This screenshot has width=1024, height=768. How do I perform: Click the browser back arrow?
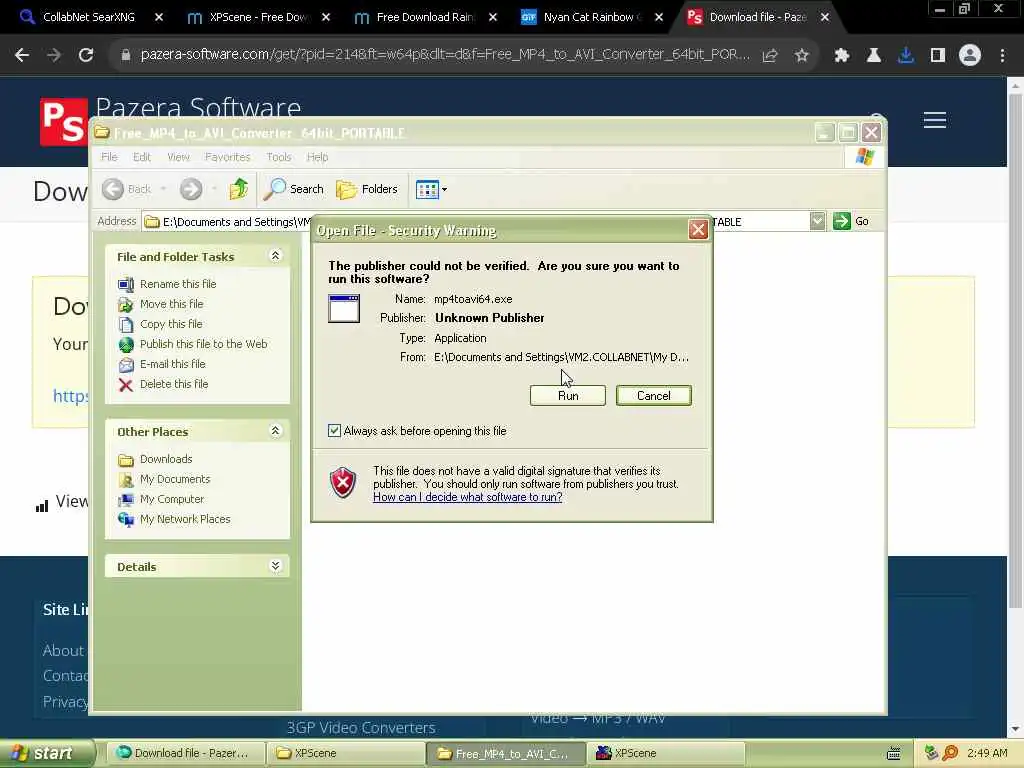(x=22, y=56)
